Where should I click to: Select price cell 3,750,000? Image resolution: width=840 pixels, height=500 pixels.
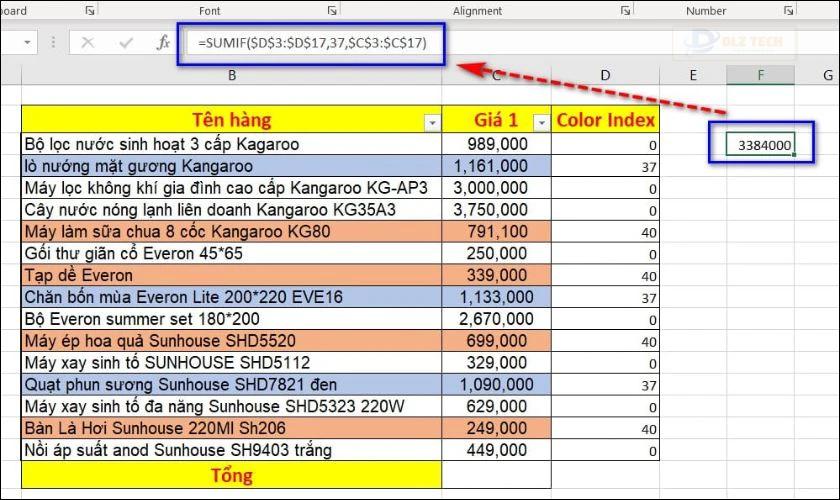click(497, 210)
